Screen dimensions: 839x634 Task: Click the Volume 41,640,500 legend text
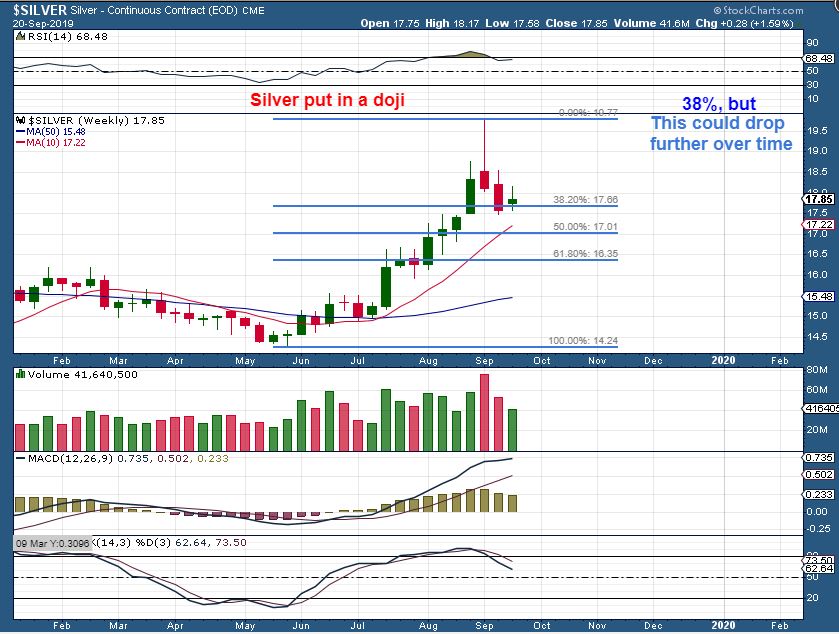point(82,375)
